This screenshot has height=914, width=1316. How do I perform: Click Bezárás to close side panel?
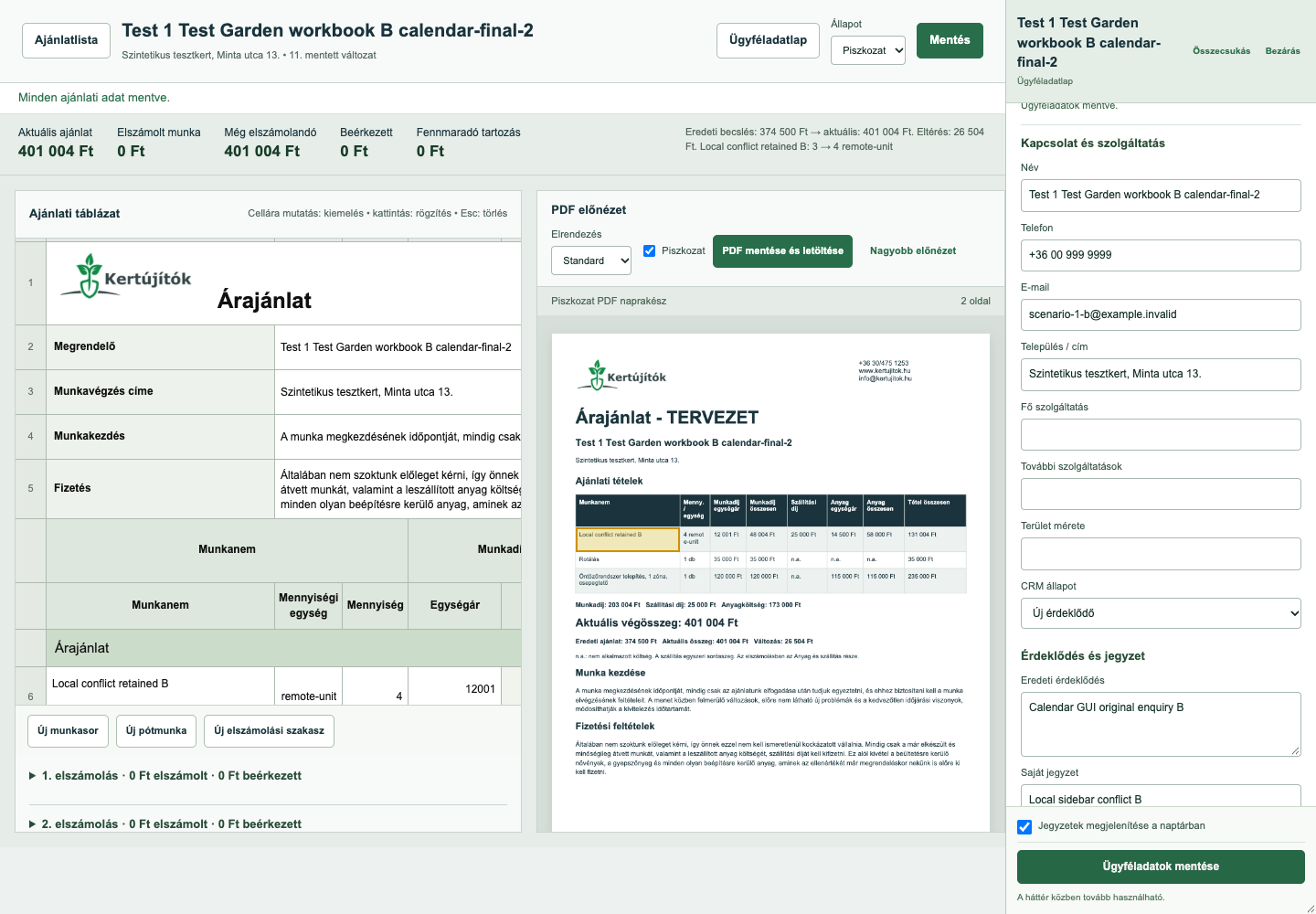(x=1282, y=51)
